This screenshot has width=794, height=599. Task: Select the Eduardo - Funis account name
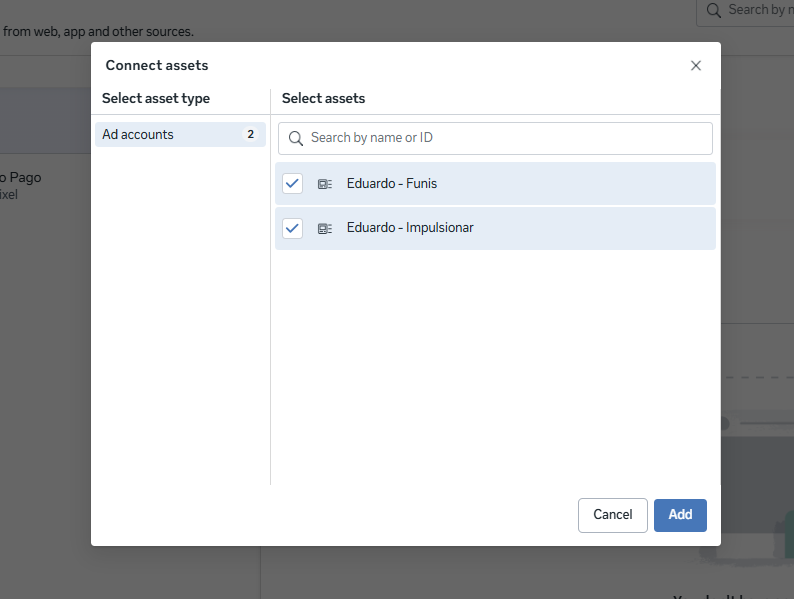[392, 184]
